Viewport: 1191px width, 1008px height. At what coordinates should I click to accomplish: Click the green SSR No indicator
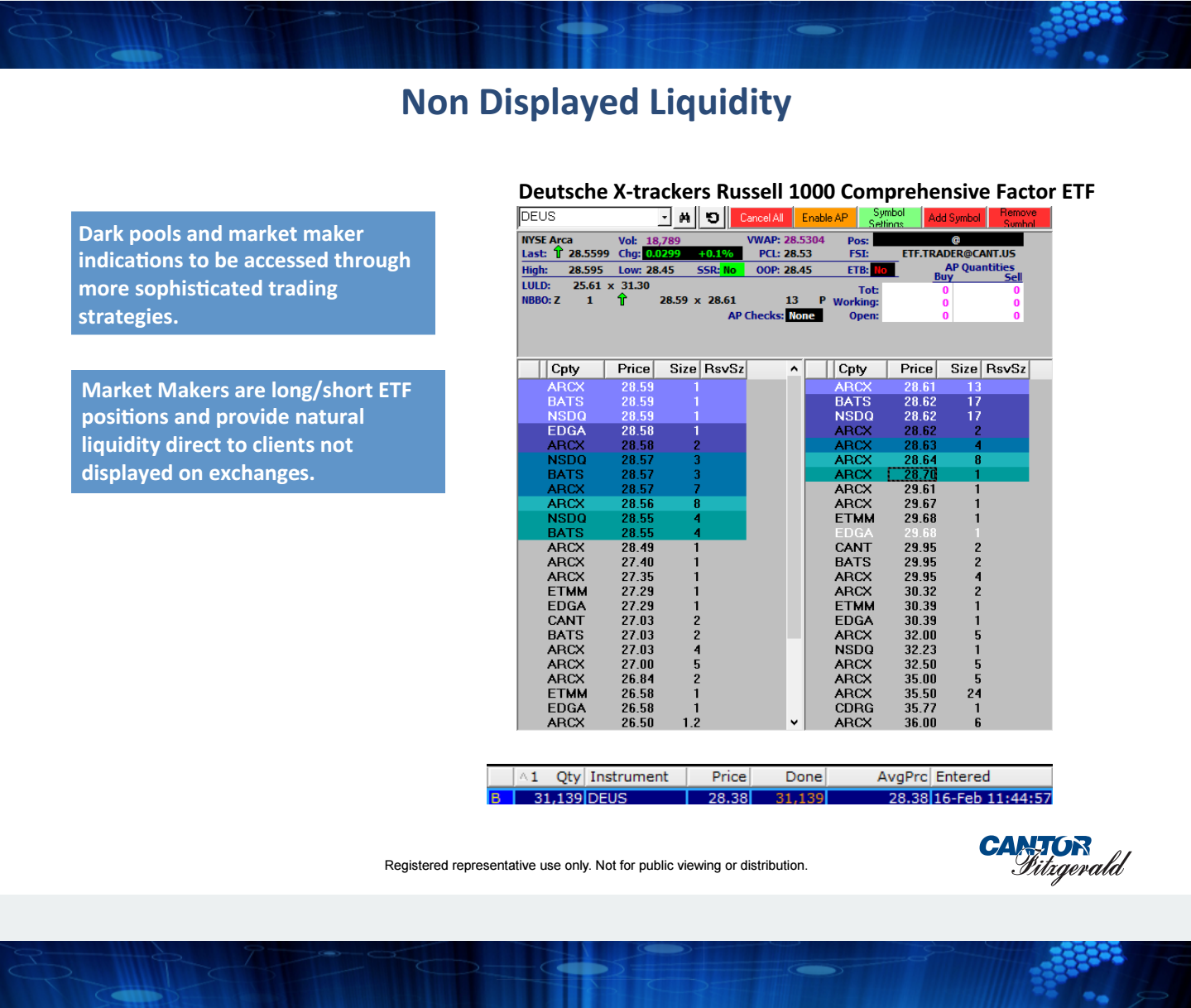click(x=732, y=270)
